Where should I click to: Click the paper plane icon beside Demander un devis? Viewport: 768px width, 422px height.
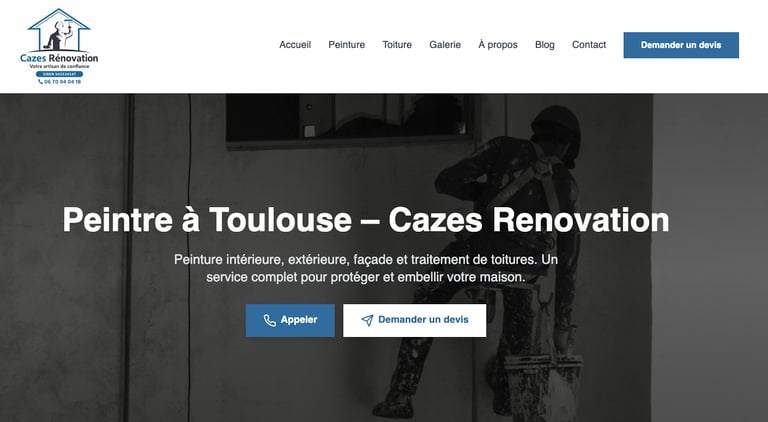coord(367,320)
